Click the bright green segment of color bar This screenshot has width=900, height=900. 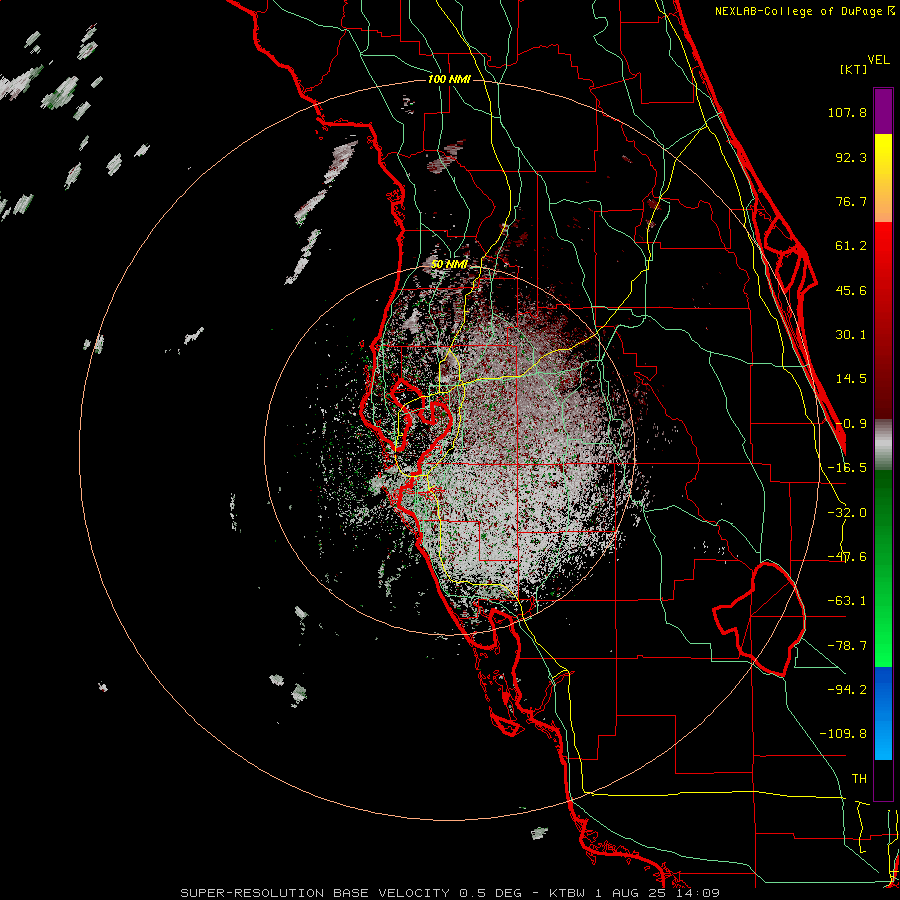click(883, 568)
